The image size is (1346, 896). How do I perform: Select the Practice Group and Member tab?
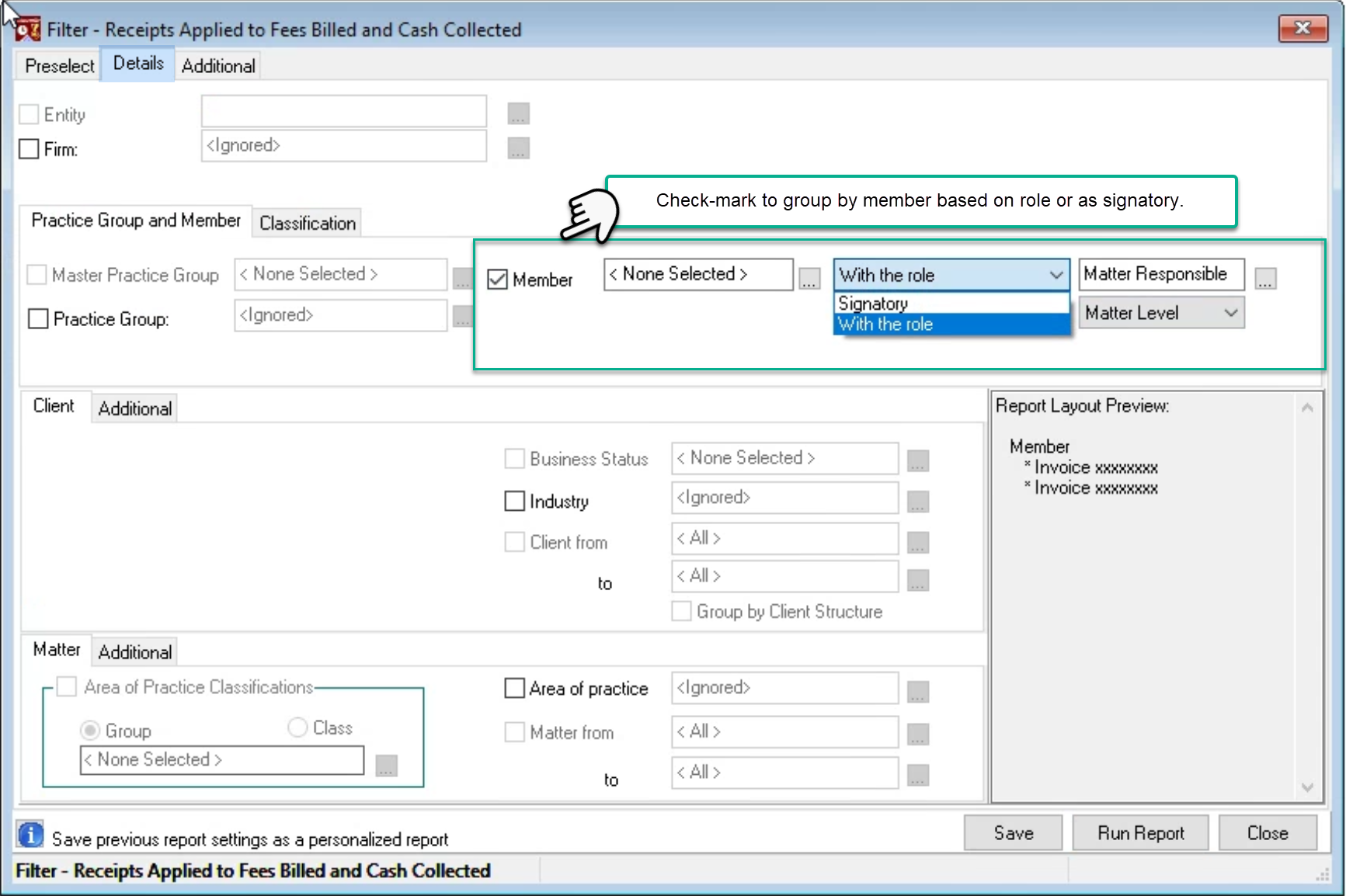pyautogui.click(x=136, y=221)
